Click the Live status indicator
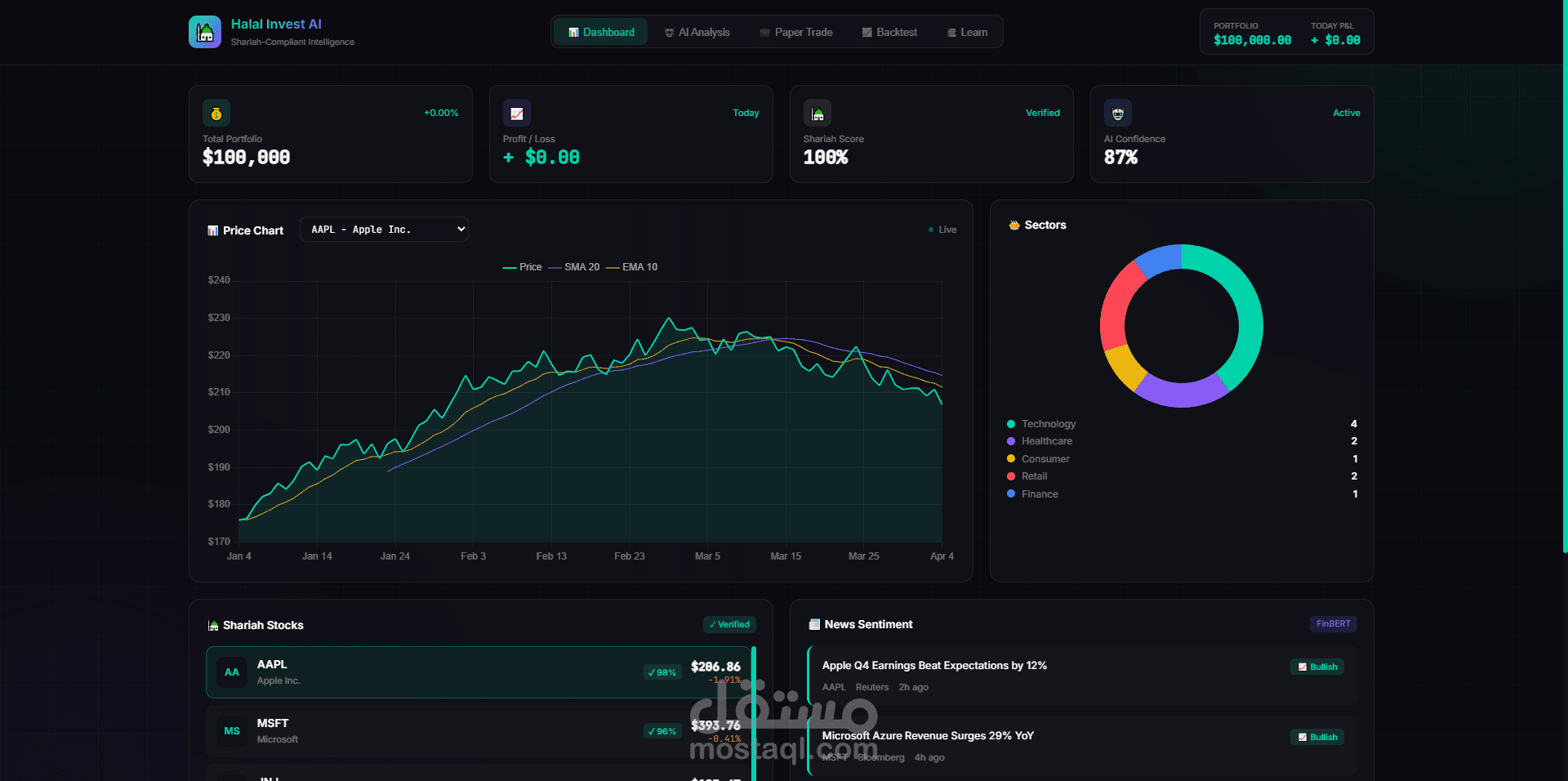Image resolution: width=1568 pixels, height=781 pixels. [942, 230]
